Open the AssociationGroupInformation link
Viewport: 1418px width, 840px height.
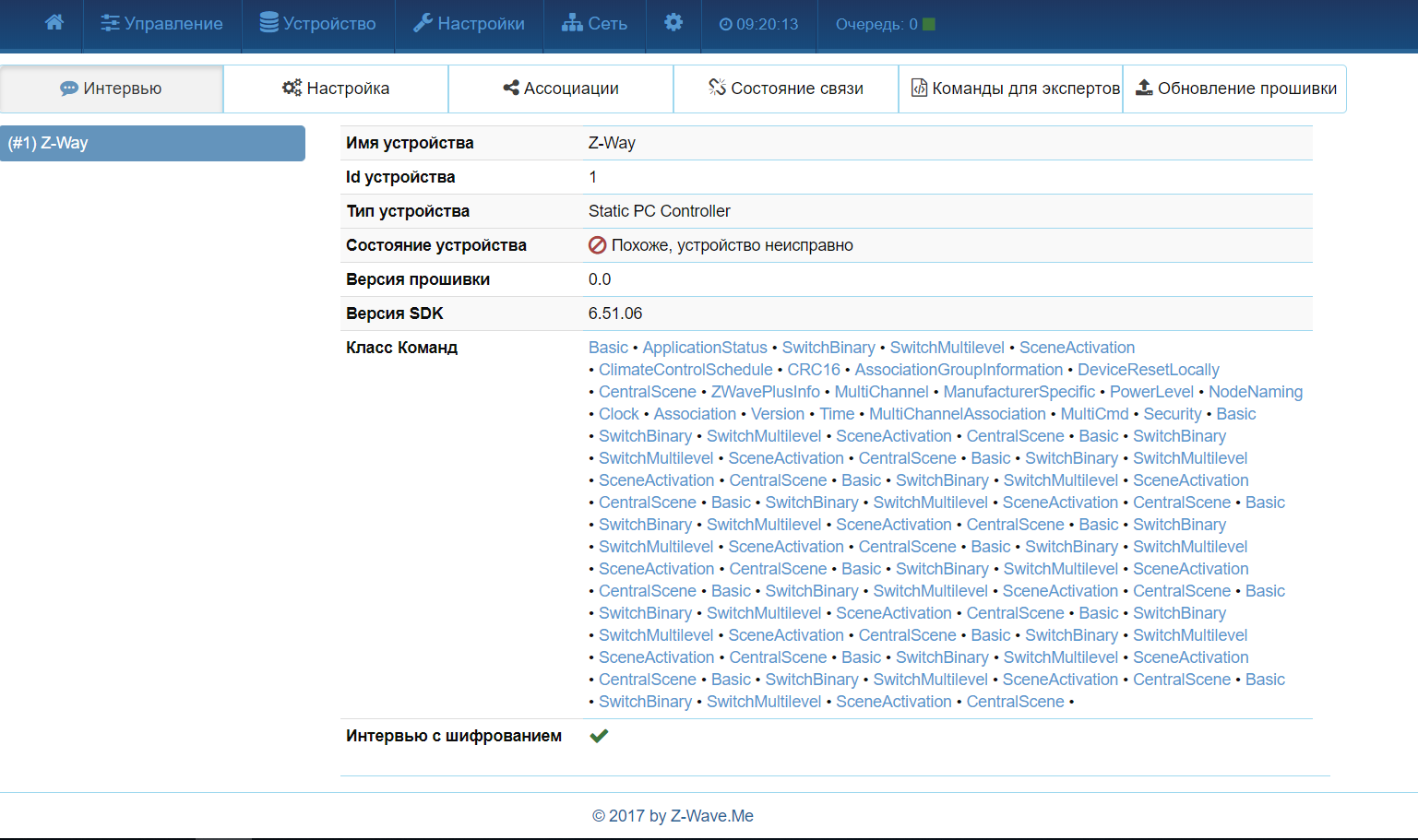click(959, 370)
